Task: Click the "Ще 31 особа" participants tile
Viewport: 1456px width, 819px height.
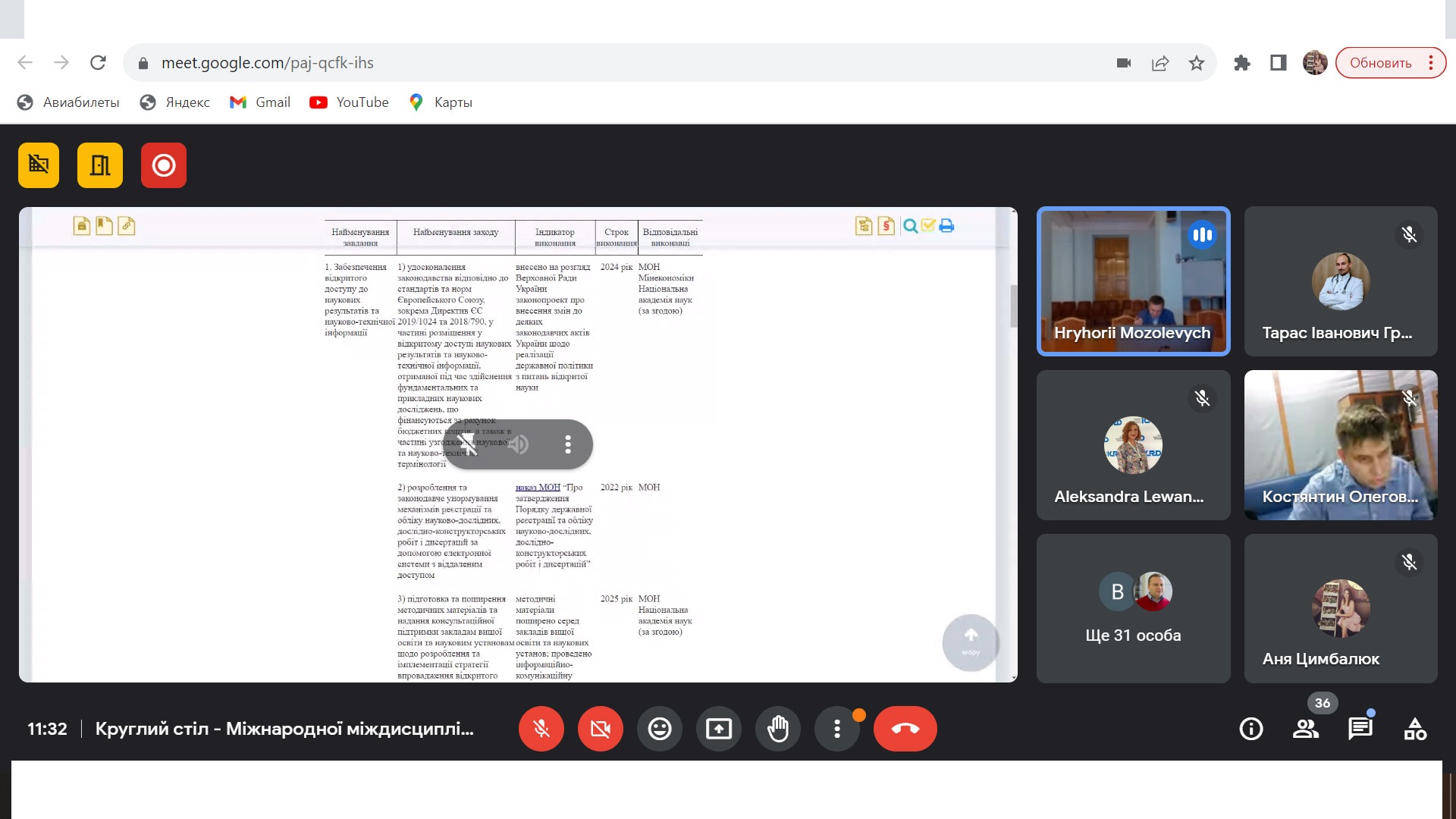Action: coord(1133,608)
